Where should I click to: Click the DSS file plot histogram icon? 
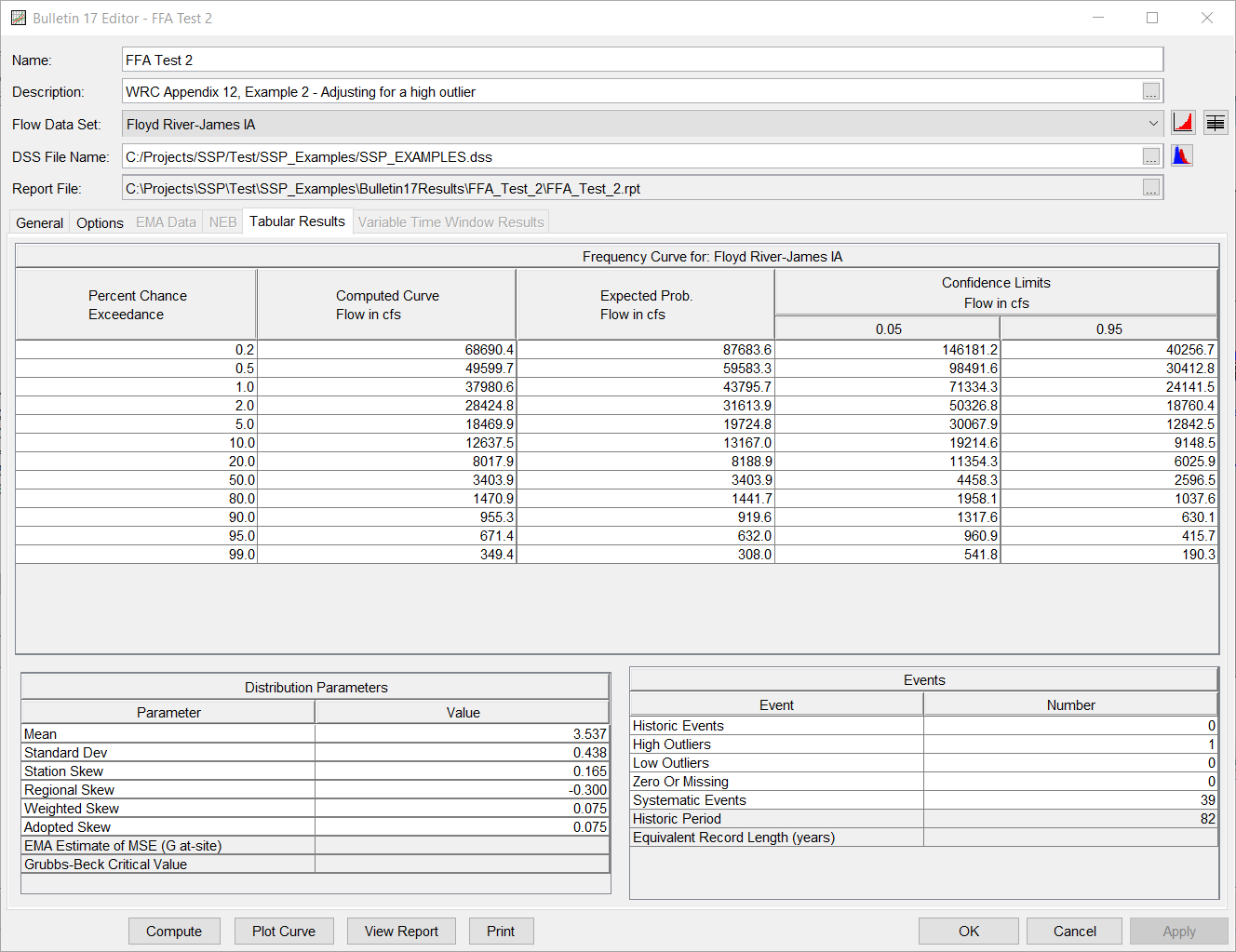point(1182,155)
